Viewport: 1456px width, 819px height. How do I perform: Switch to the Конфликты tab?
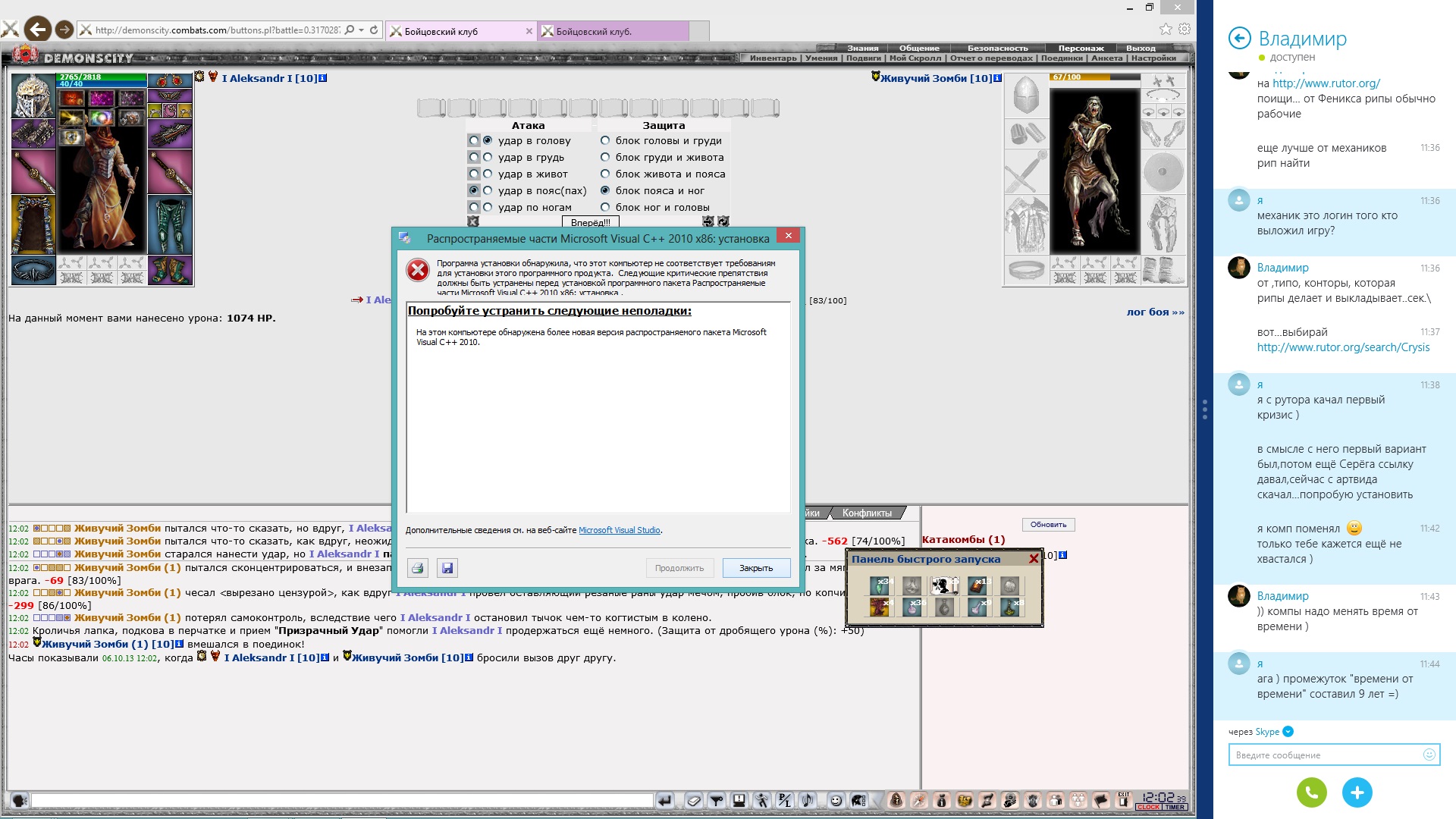[x=867, y=513]
